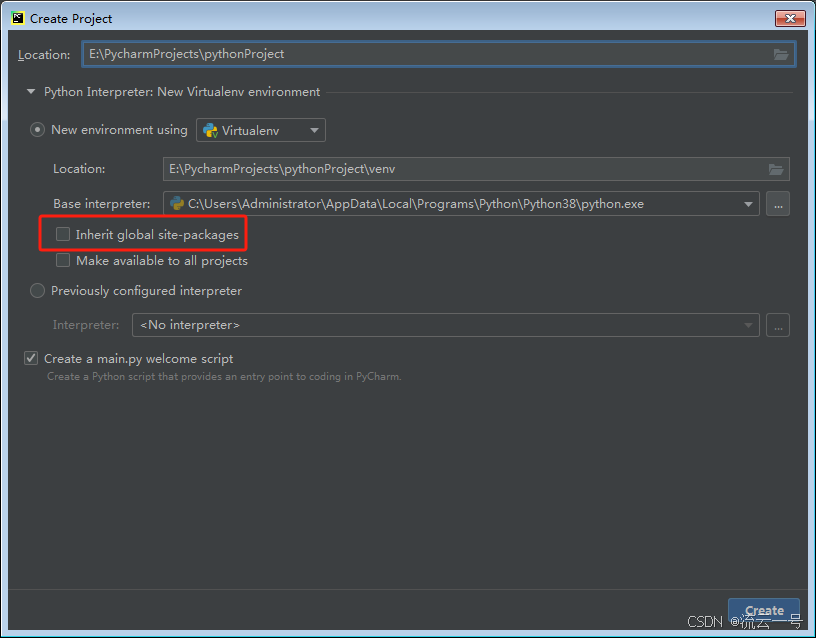Click the Python icon in the Base interpreter field

[x=177, y=203]
